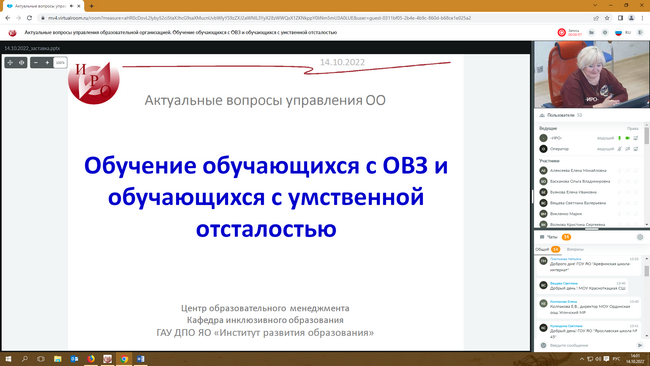Send chat message with arrow icon
650x366 pixels.
(640, 345)
